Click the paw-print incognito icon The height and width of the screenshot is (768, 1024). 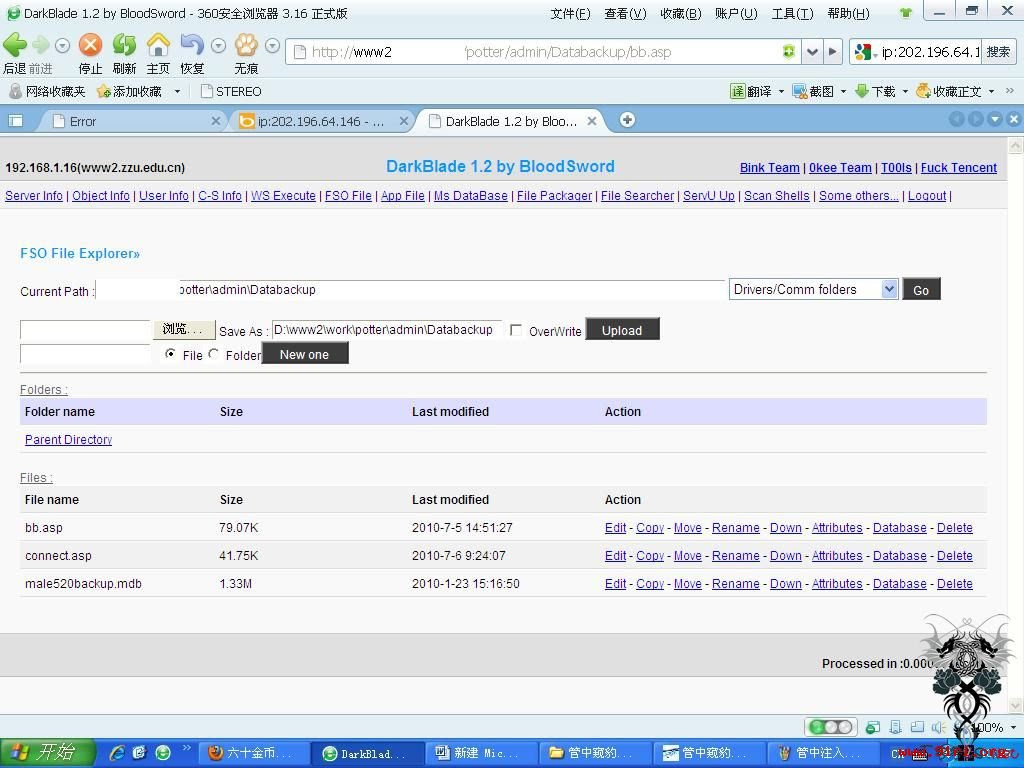(246, 44)
